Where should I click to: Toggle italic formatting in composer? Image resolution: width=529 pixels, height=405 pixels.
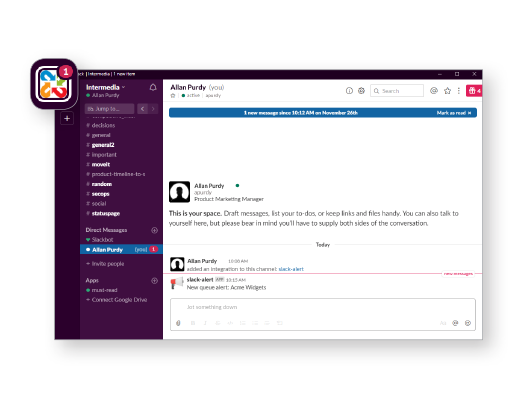click(205, 323)
